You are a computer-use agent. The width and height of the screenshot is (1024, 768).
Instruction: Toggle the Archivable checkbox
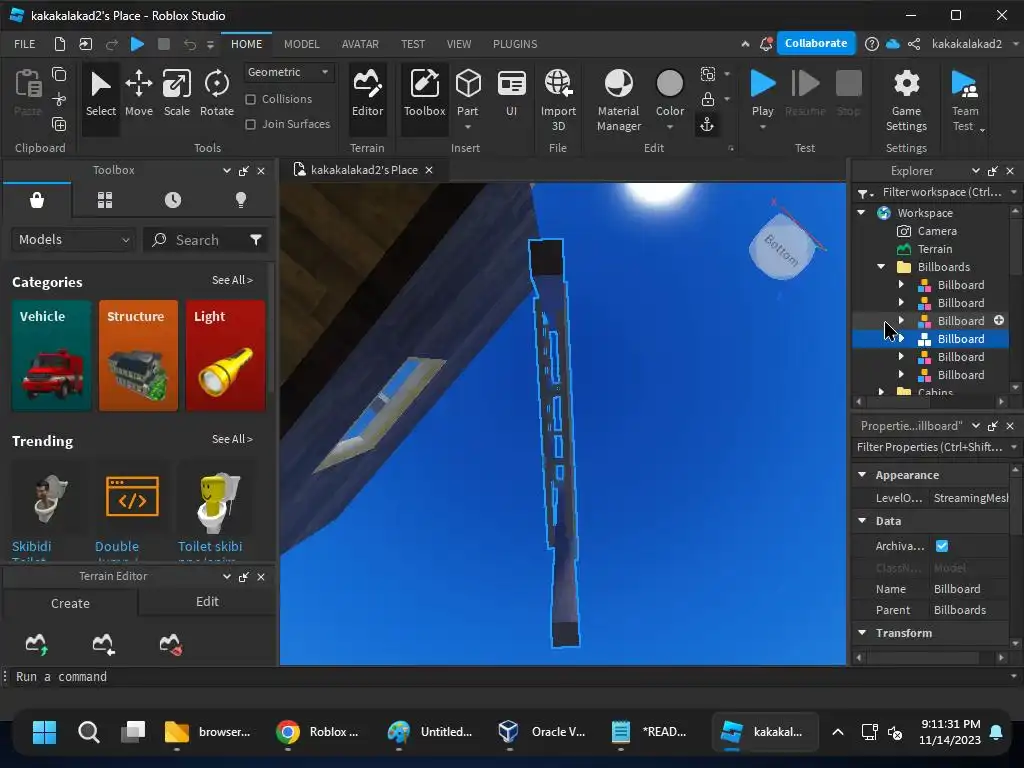(942, 546)
